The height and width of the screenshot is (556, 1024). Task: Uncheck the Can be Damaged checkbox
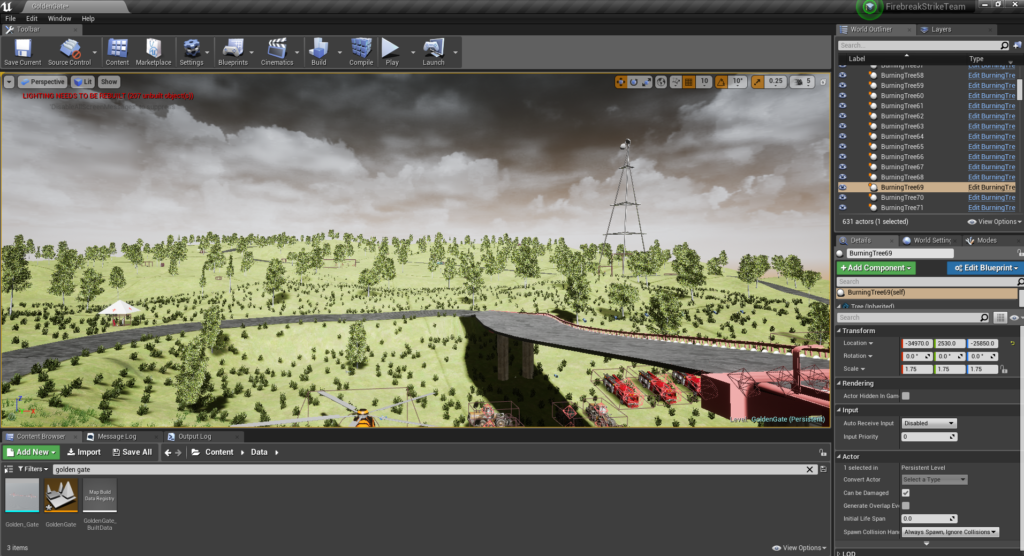[x=906, y=493]
